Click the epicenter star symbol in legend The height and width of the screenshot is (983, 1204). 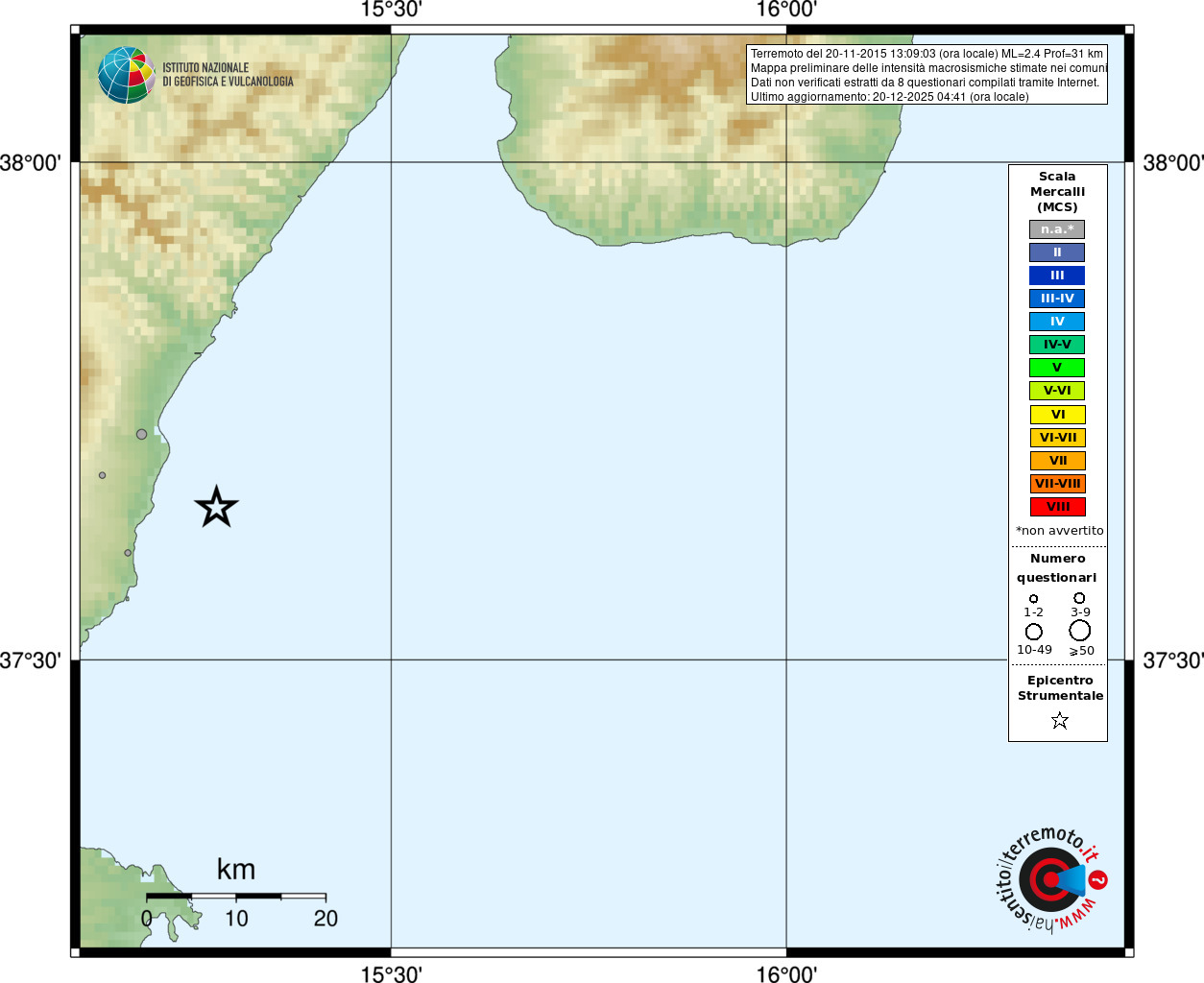click(1060, 720)
